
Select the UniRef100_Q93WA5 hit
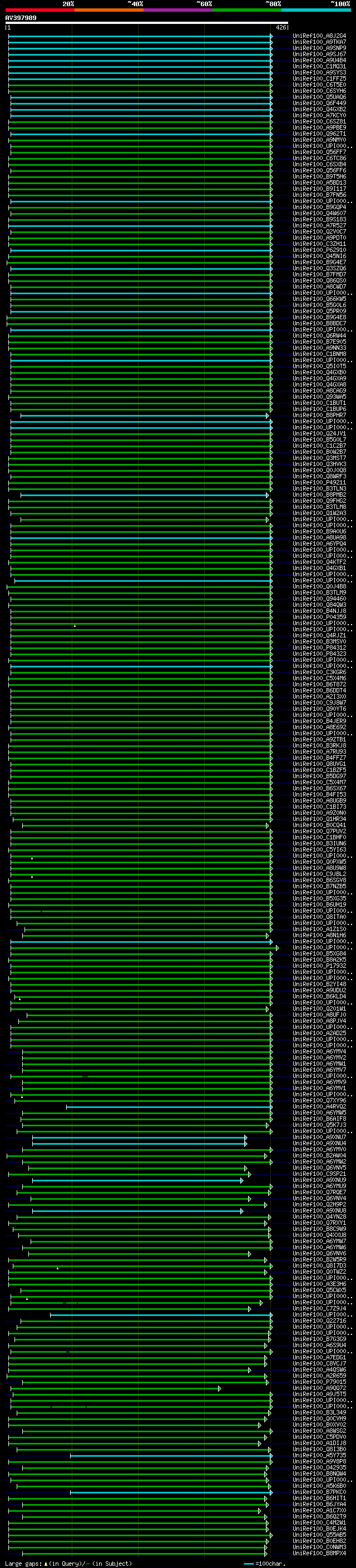coord(319,397)
